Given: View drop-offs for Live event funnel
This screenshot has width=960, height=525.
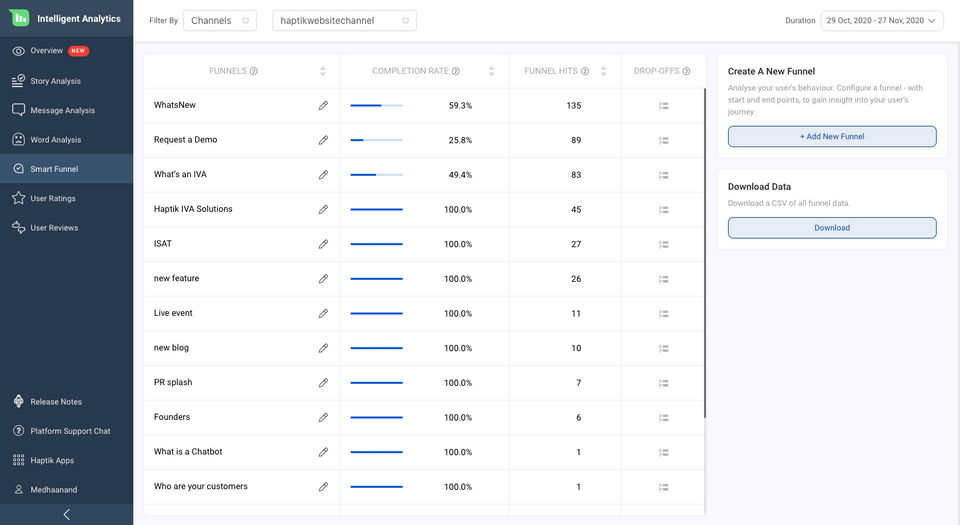Looking at the screenshot, I should click(663, 313).
